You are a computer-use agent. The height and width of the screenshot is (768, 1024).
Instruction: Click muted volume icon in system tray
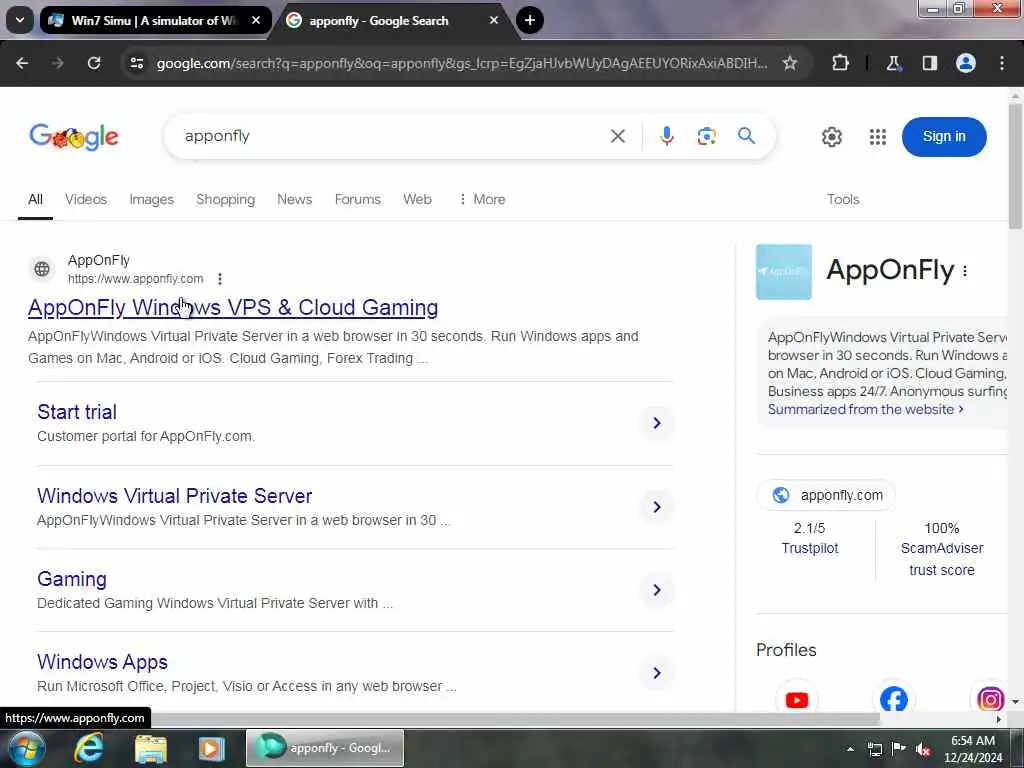coord(923,749)
